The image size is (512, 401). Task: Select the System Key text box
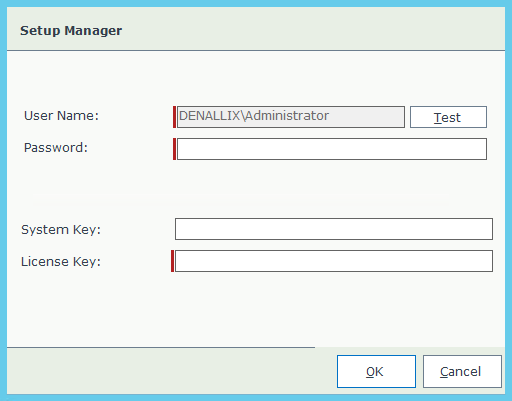point(334,229)
